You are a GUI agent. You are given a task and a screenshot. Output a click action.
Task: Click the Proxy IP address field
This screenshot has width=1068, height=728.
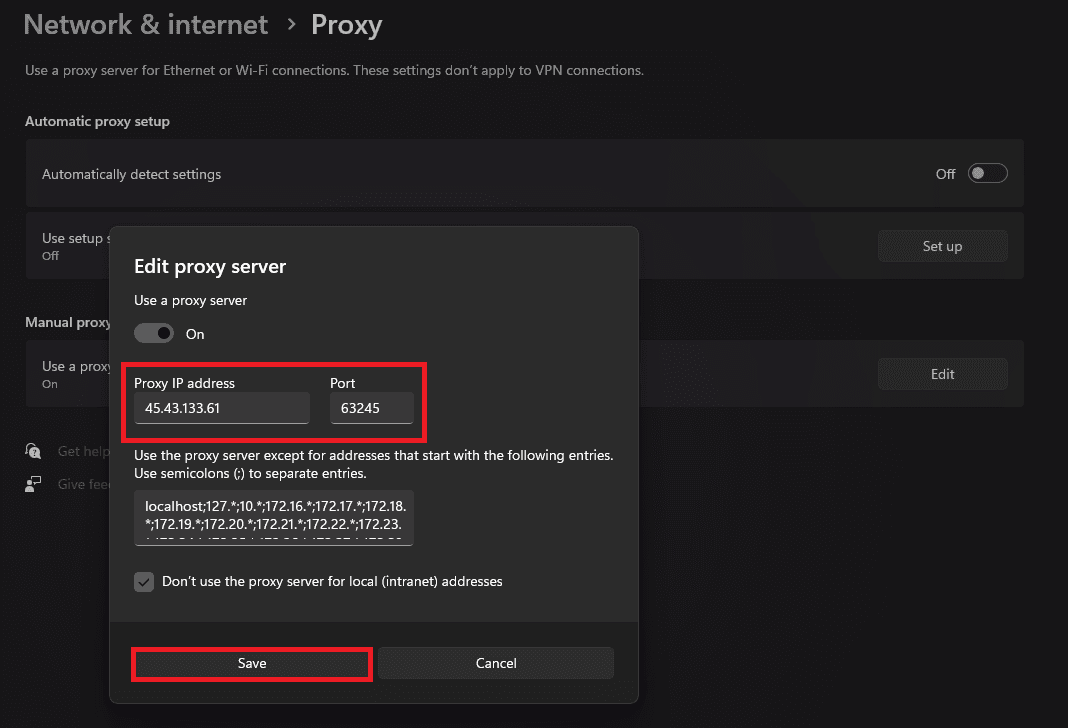220,407
